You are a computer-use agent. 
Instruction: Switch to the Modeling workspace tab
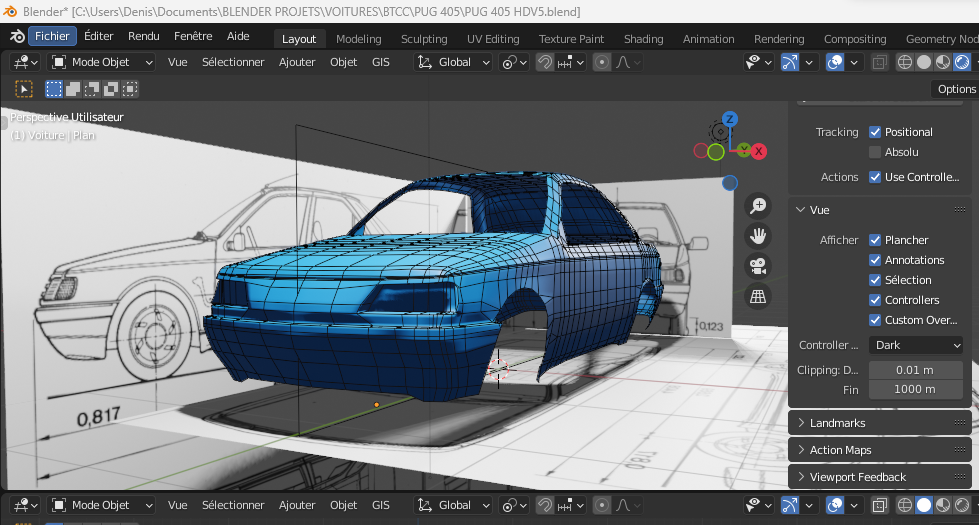pos(358,39)
